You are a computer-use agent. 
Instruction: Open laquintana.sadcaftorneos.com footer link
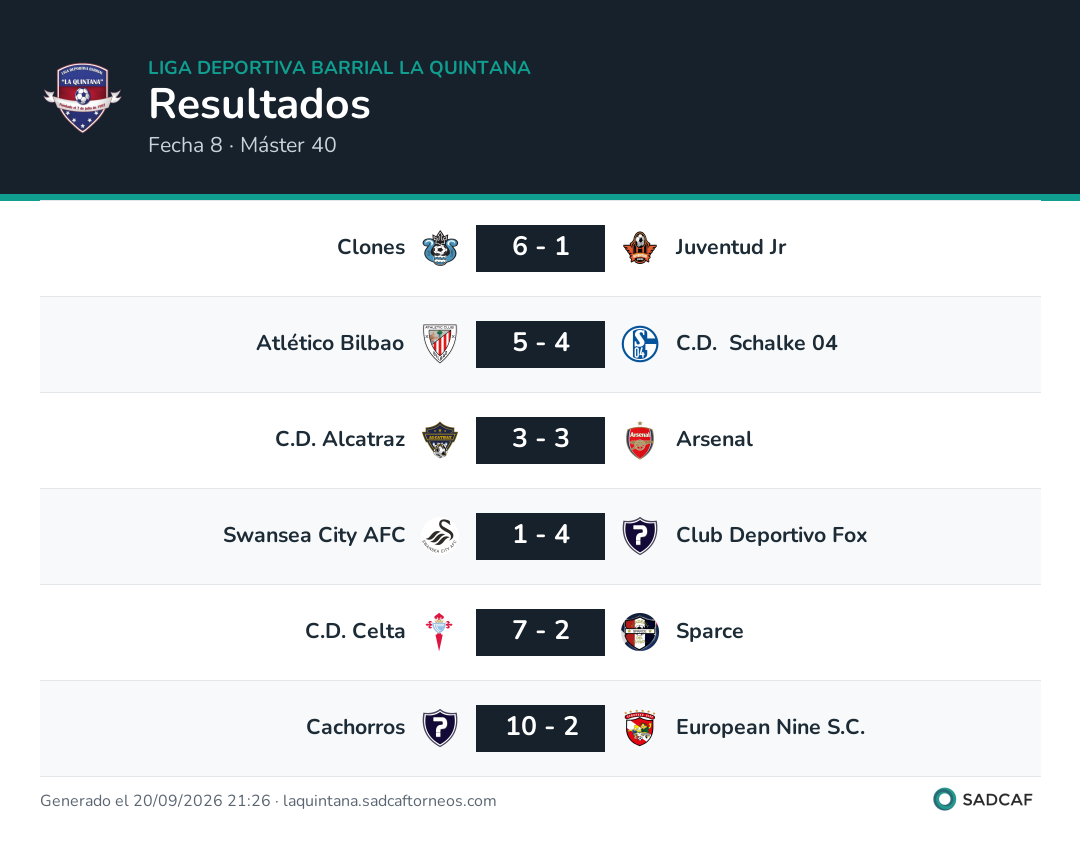pyautogui.click(x=389, y=801)
